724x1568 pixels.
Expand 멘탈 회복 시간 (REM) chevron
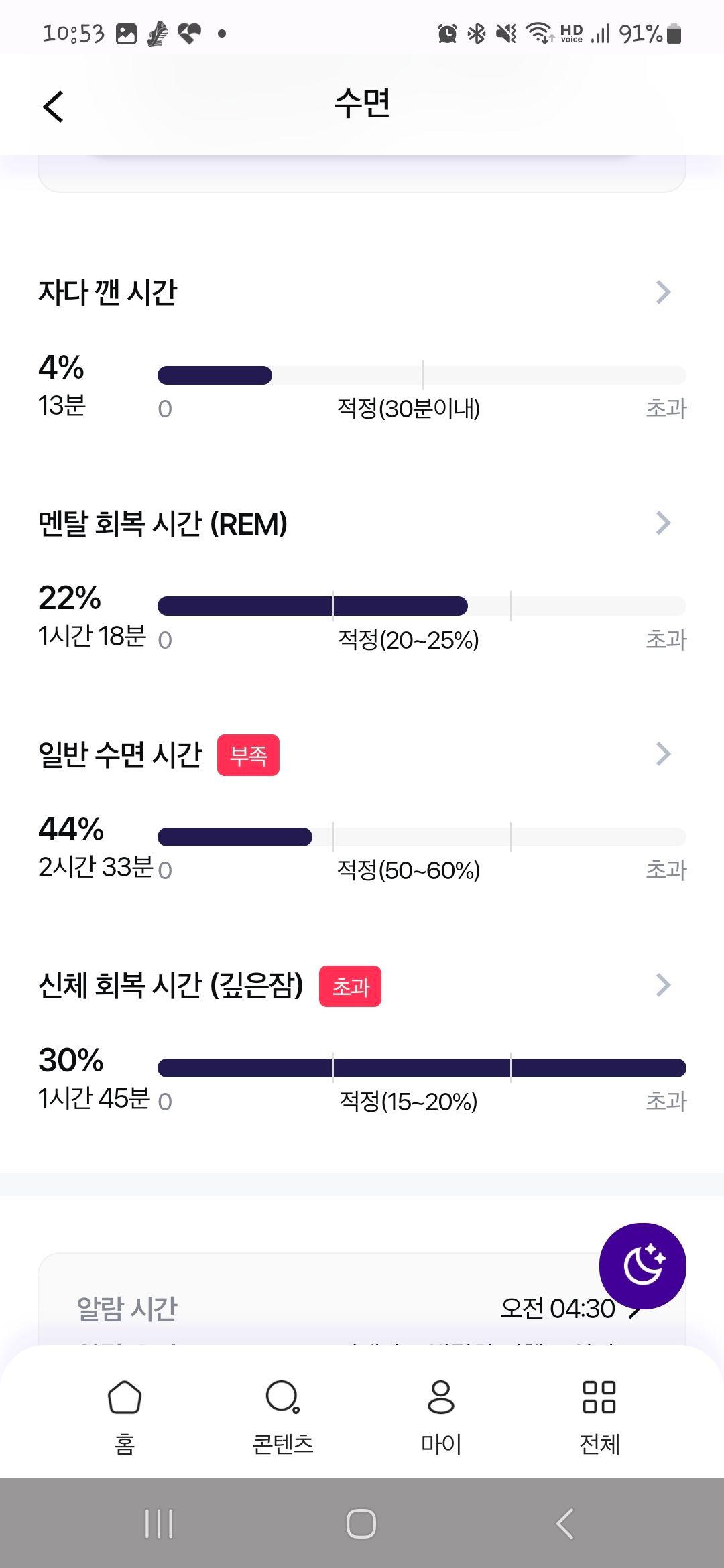(663, 523)
